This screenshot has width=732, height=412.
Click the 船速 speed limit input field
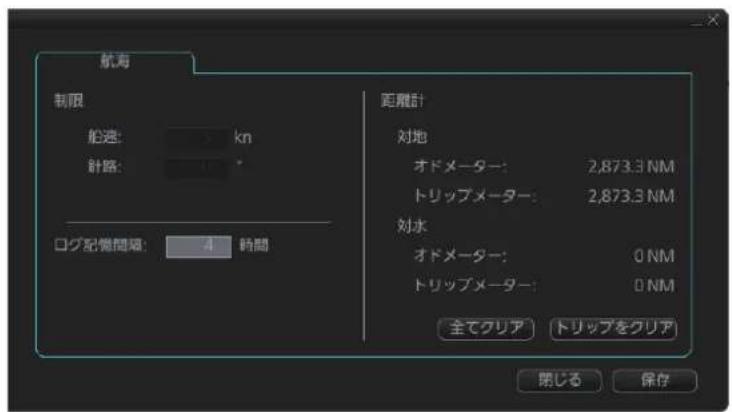click(x=198, y=138)
